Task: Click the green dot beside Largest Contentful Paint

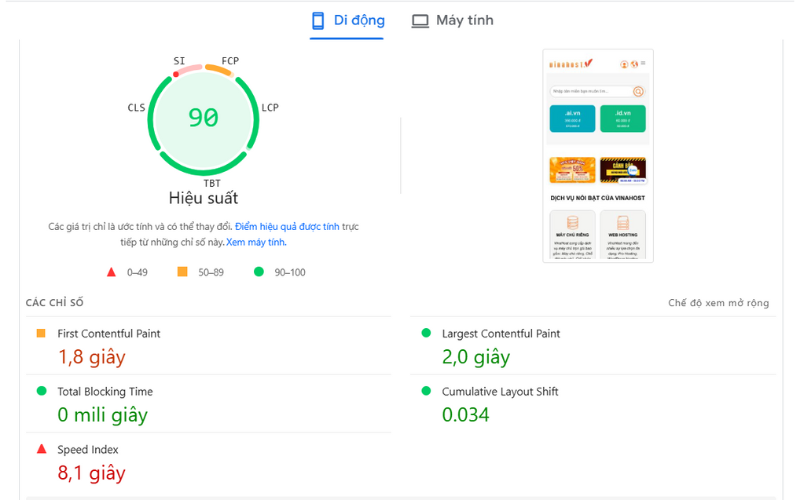Action: point(426,333)
